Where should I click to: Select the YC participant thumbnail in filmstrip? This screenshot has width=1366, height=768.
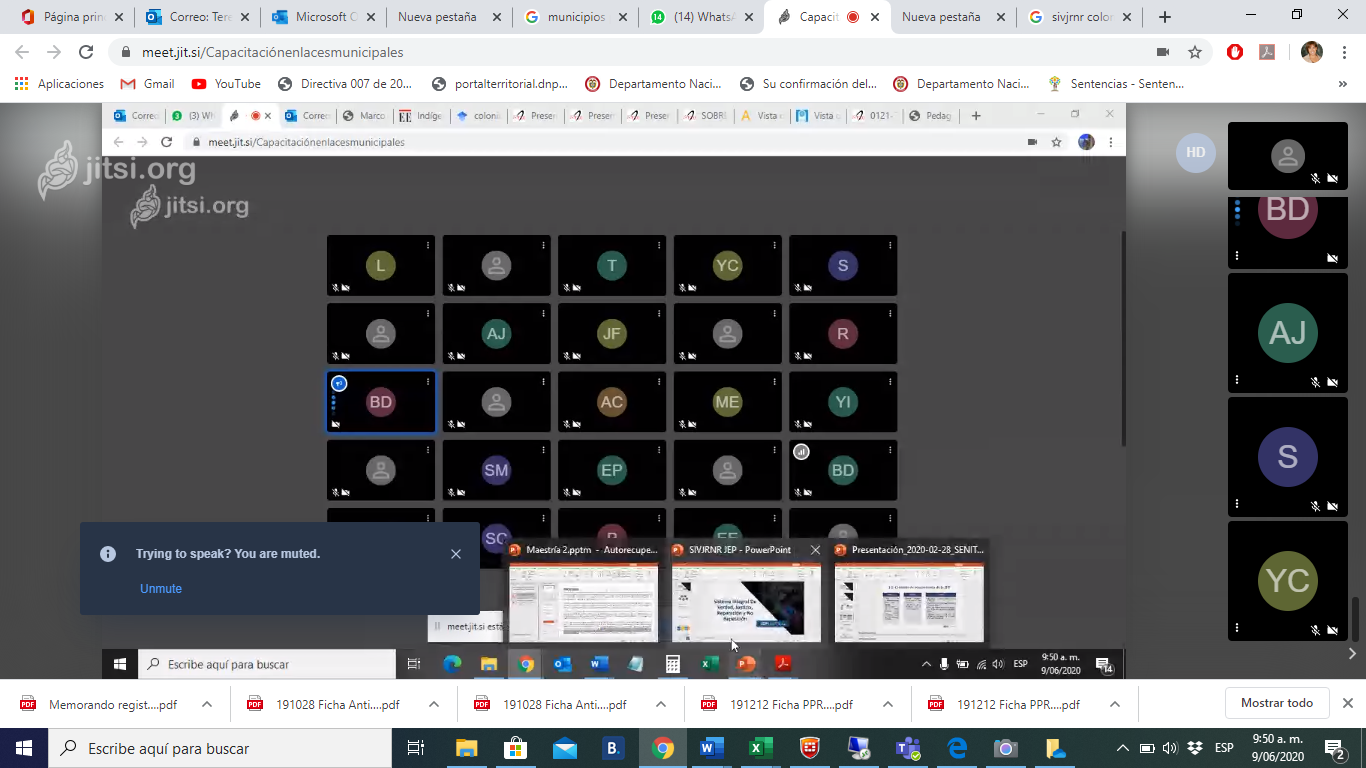click(x=1287, y=581)
